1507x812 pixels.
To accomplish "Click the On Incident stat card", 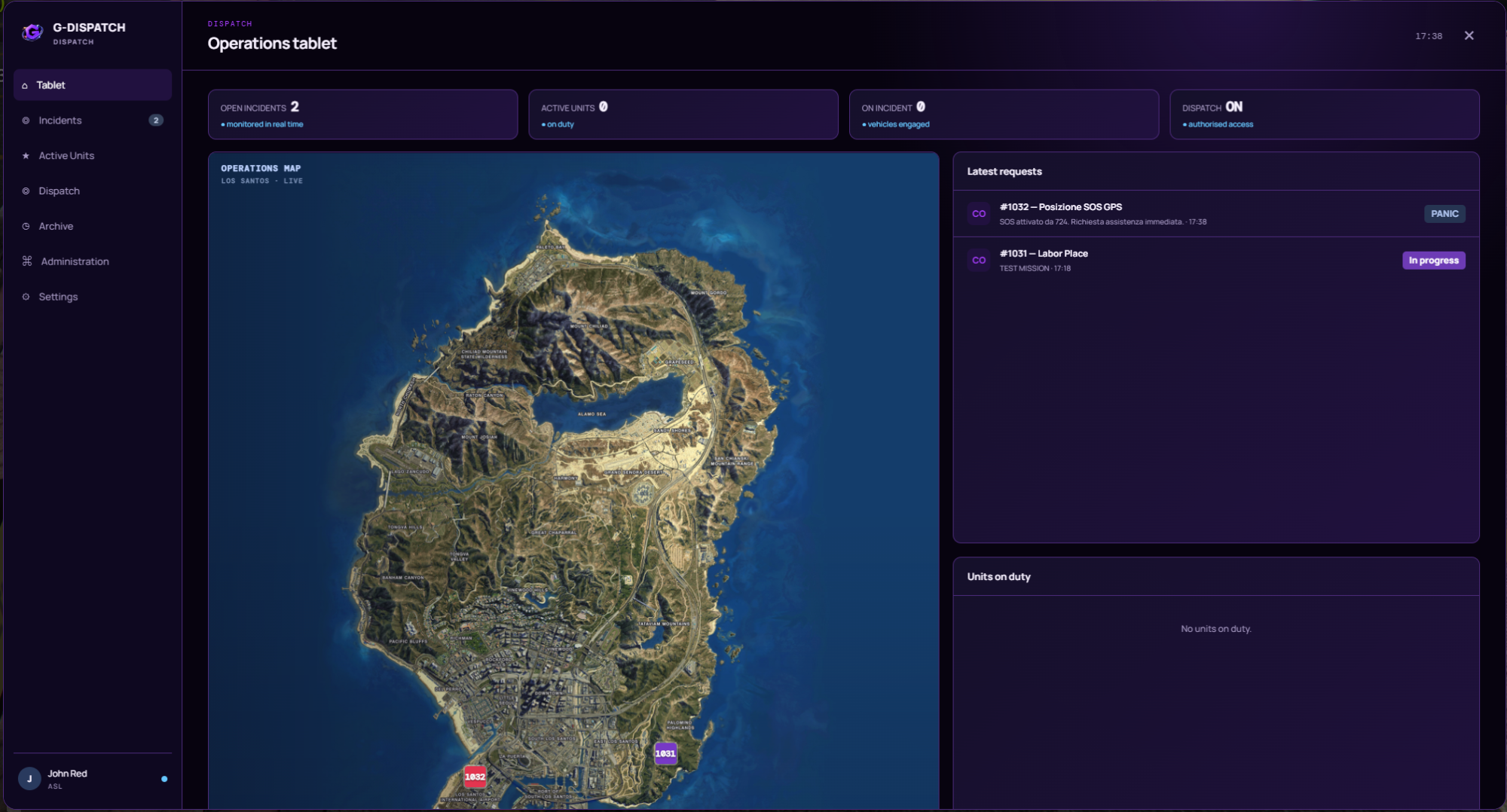I will point(1004,114).
